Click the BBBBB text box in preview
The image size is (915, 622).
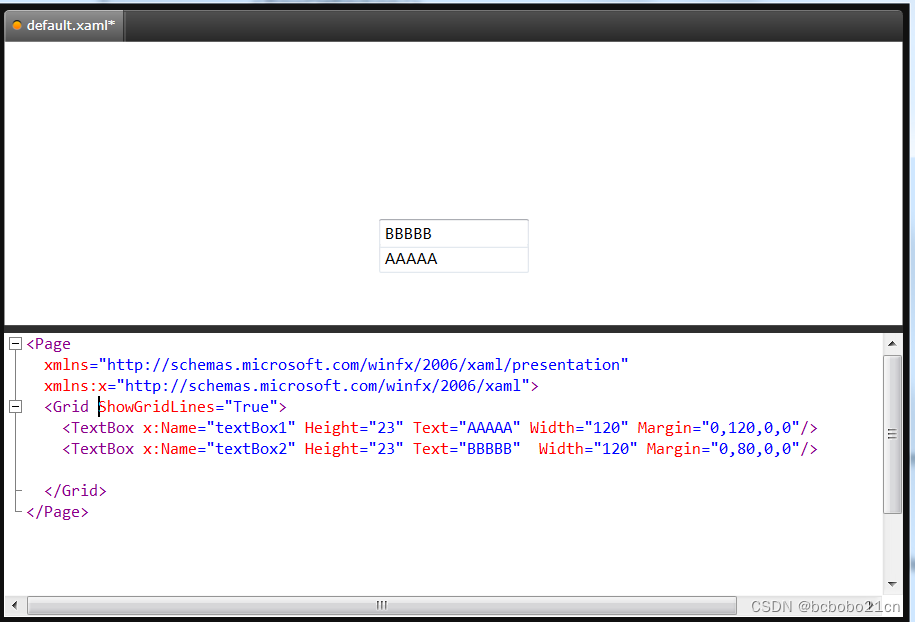coord(453,233)
